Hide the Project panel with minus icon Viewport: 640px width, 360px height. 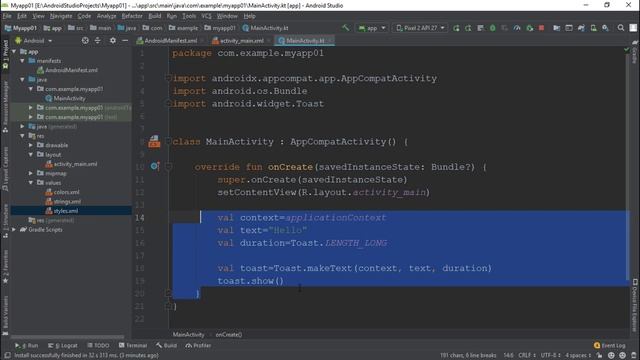coord(125,40)
